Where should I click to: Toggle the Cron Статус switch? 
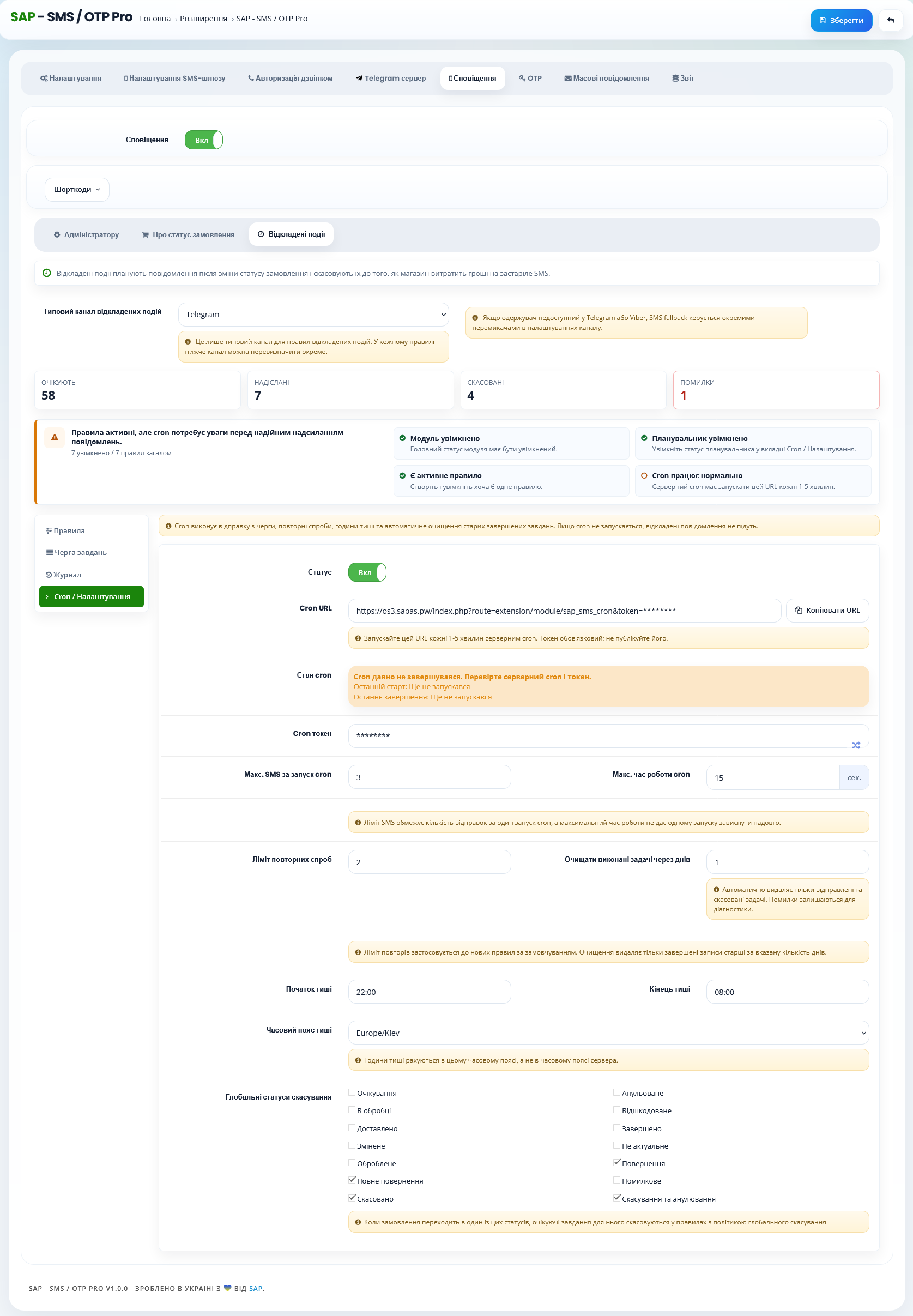[x=367, y=572]
